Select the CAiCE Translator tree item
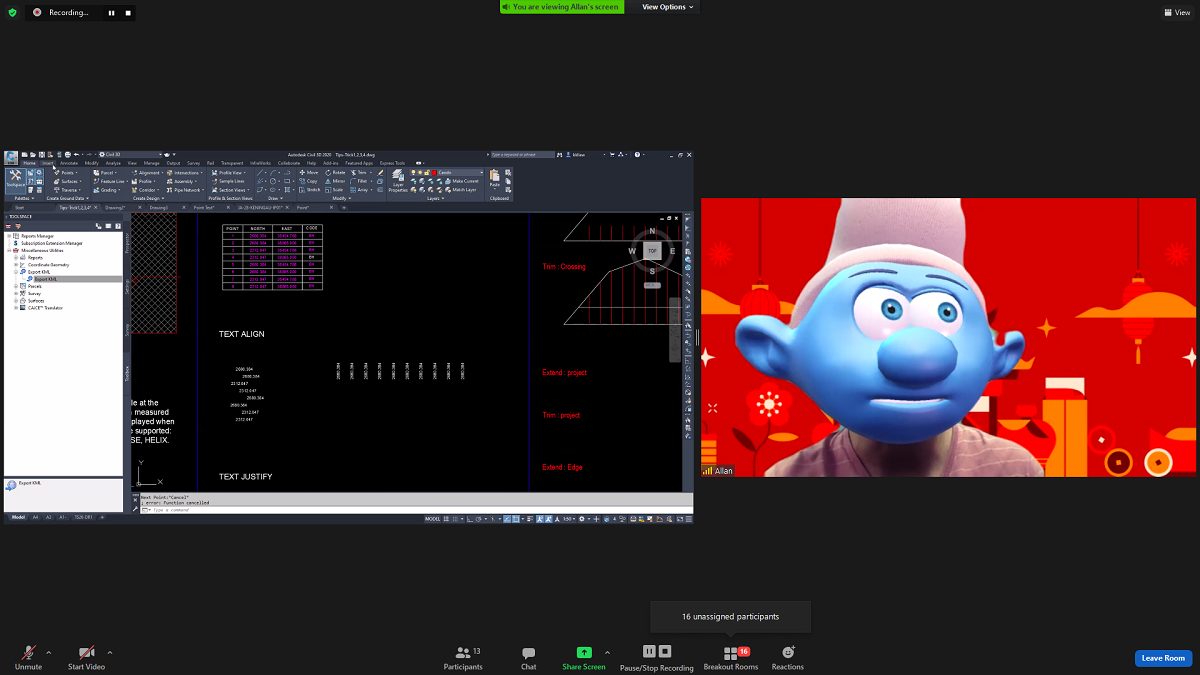 [45, 308]
